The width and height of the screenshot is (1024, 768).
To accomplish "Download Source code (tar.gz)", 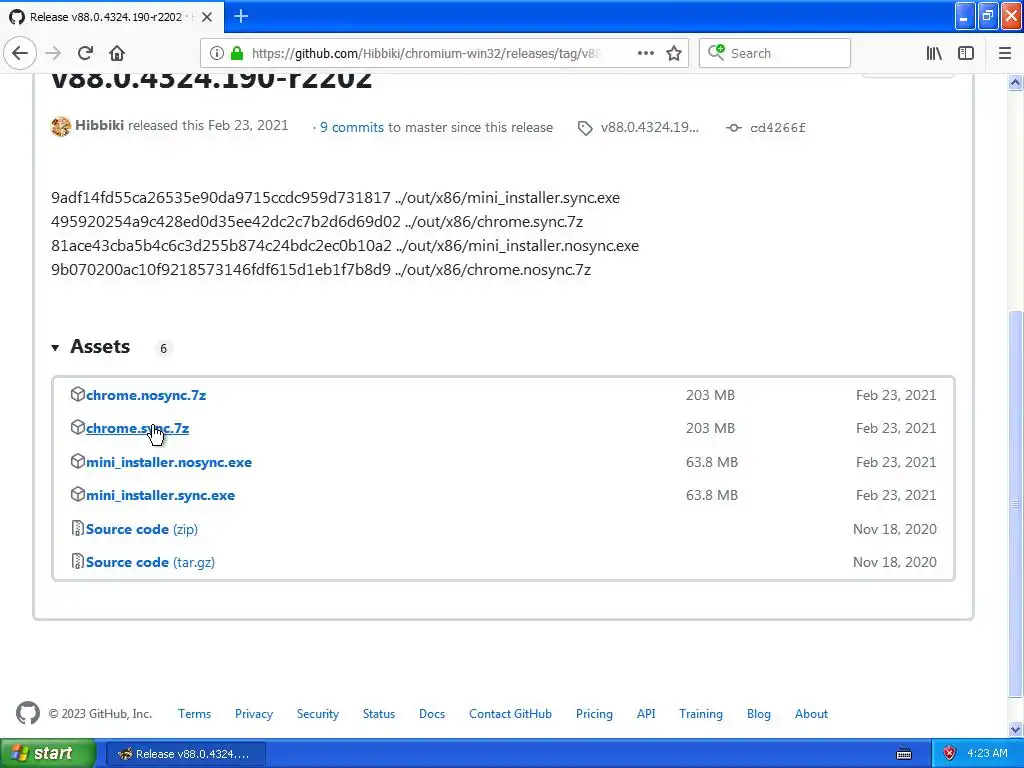I will (x=150, y=562).
